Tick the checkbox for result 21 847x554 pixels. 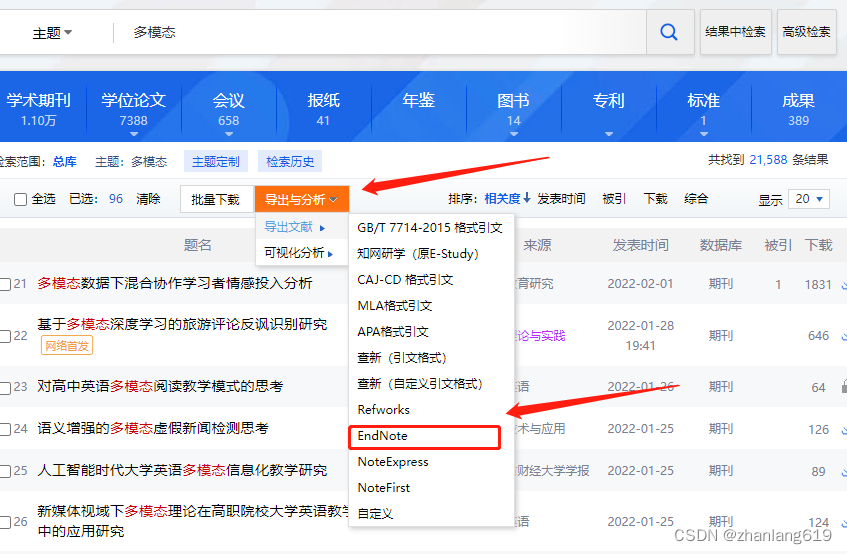coord(5,284)
